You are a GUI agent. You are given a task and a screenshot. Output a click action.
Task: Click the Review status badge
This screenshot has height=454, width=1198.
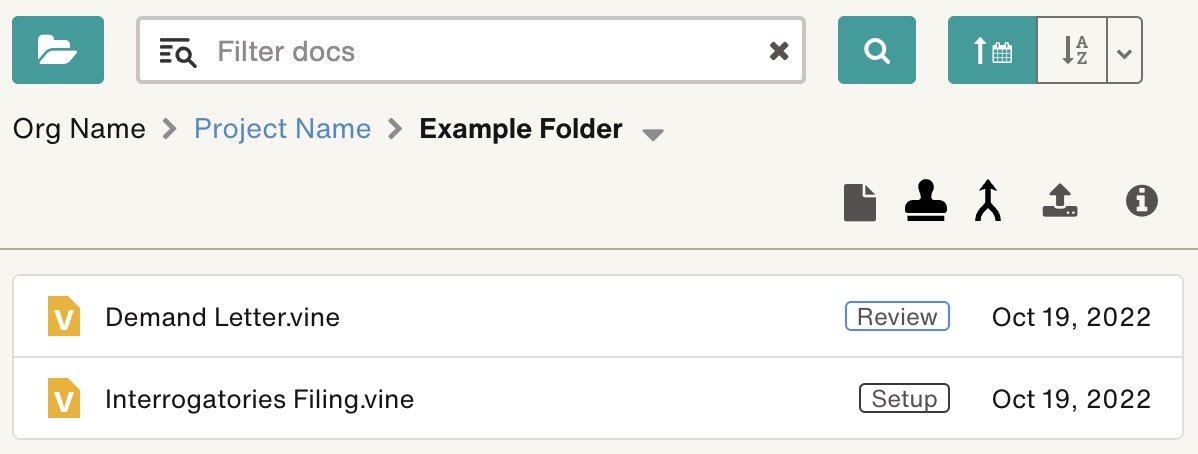[897, 316]
